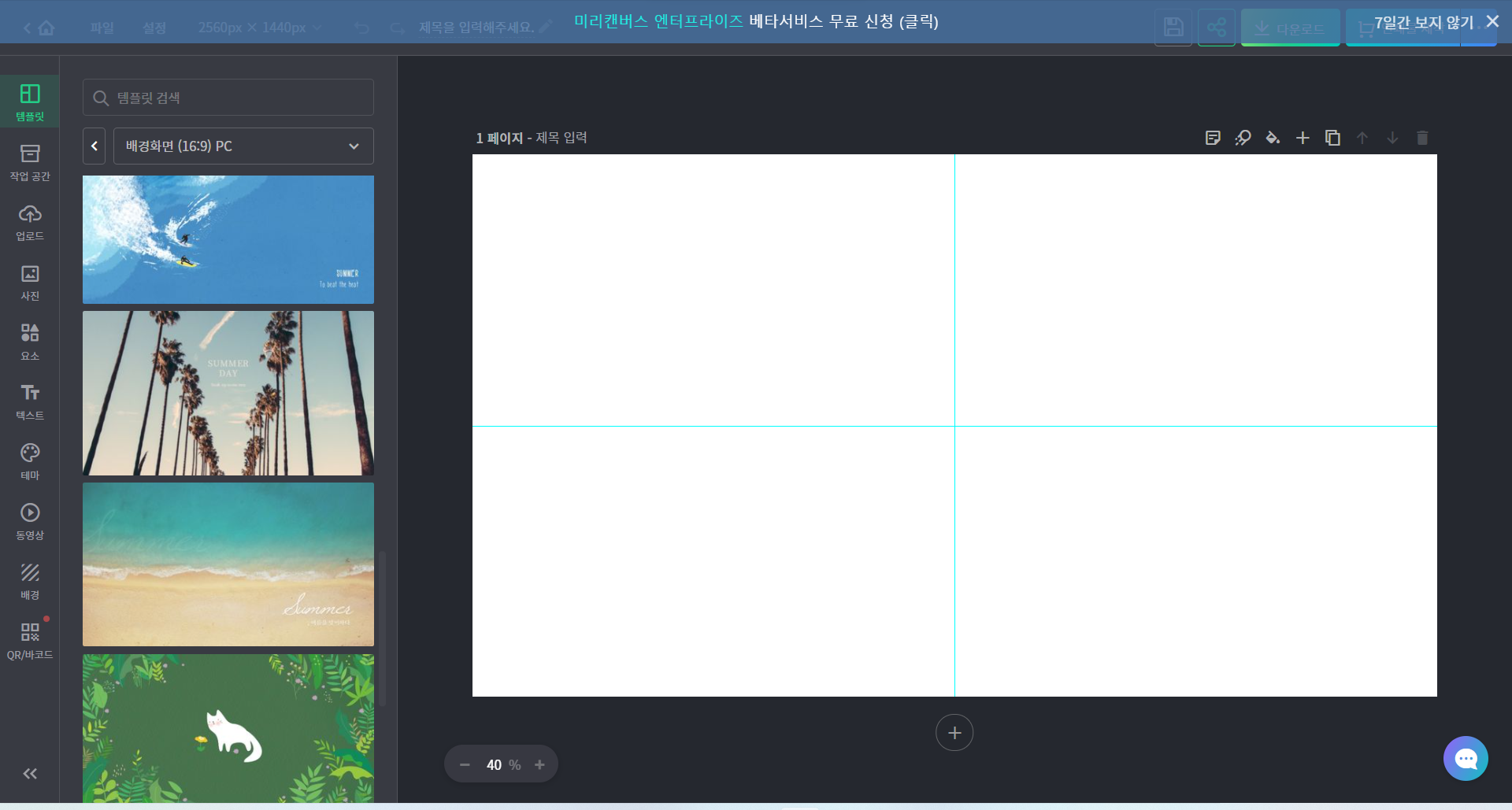Screen dimensions: 1512x810
Task: Select the palm trees Summer Day template
Action: pyautogui.click(x=228, y=393)
